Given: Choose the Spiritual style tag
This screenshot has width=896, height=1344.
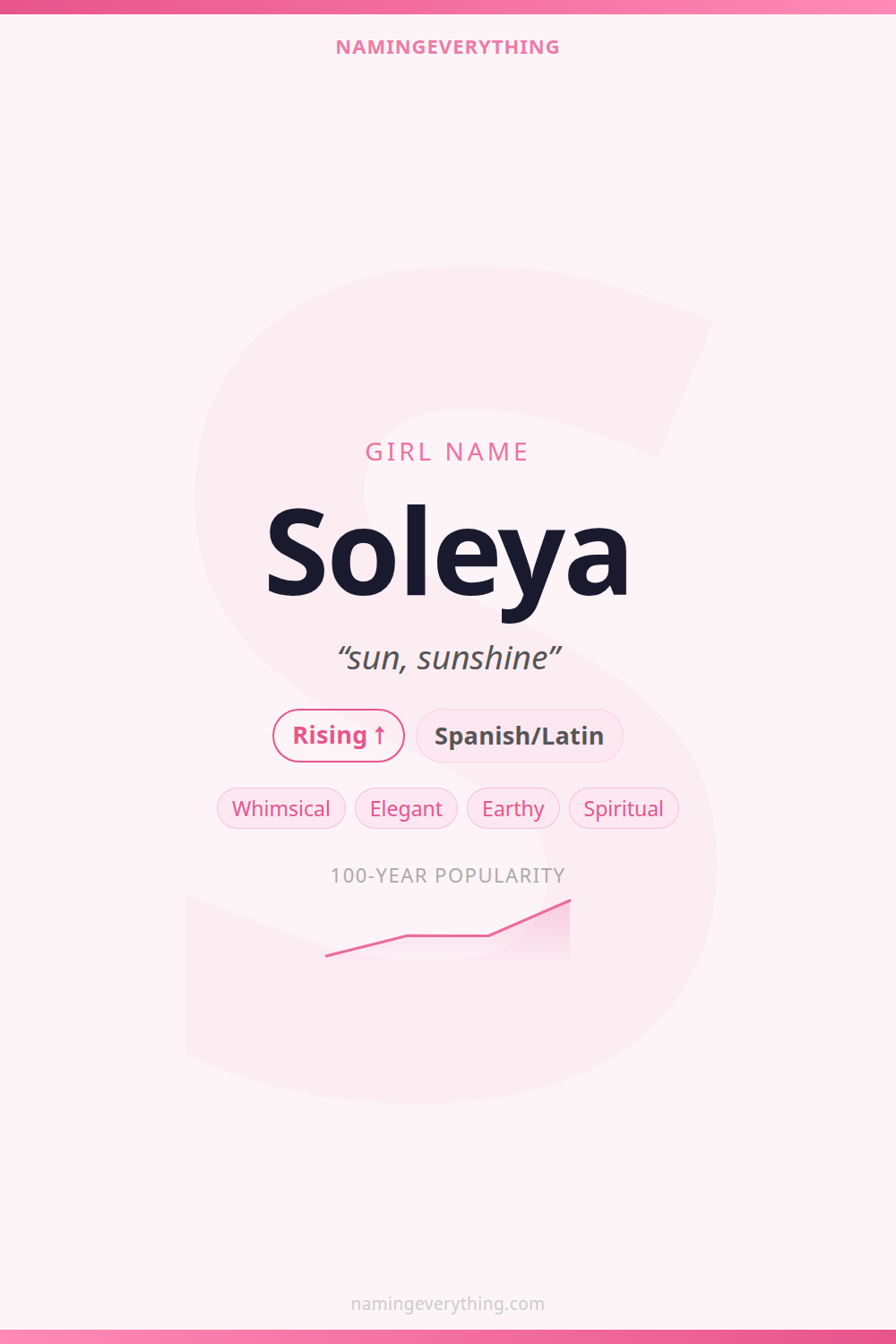Looking at the screenshot, I should coord(624,809).
